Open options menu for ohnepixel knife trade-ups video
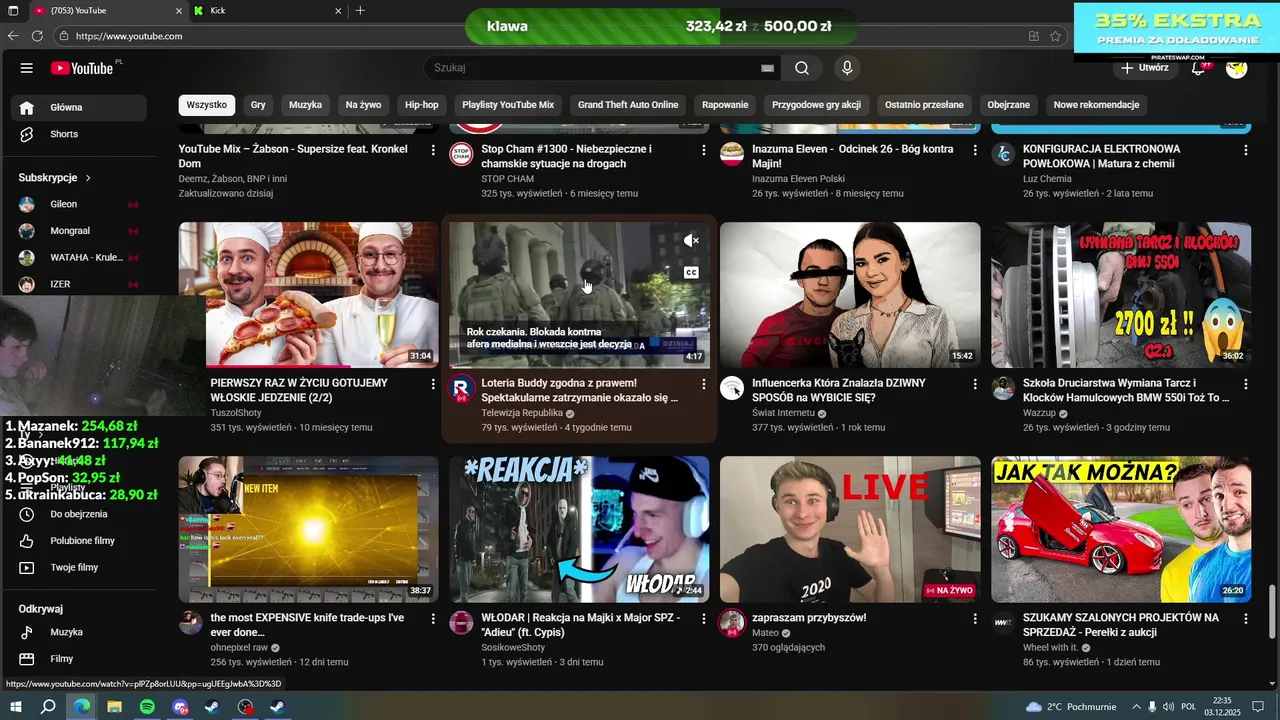 [433, 619]
